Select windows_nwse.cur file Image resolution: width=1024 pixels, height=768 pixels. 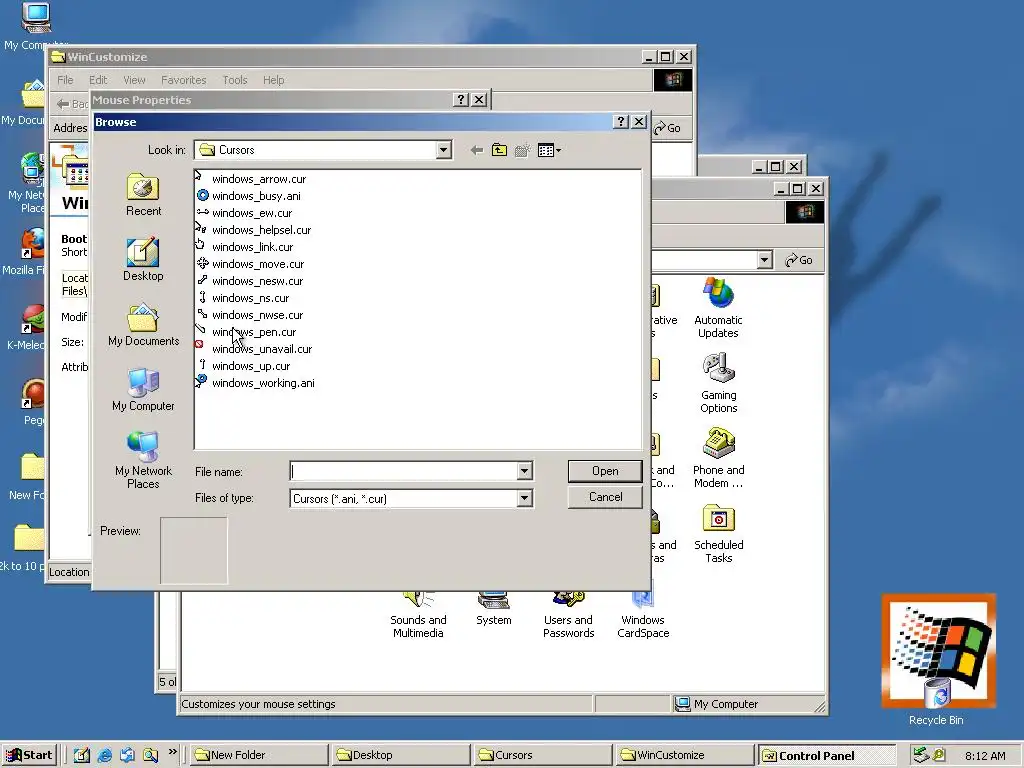249,315
